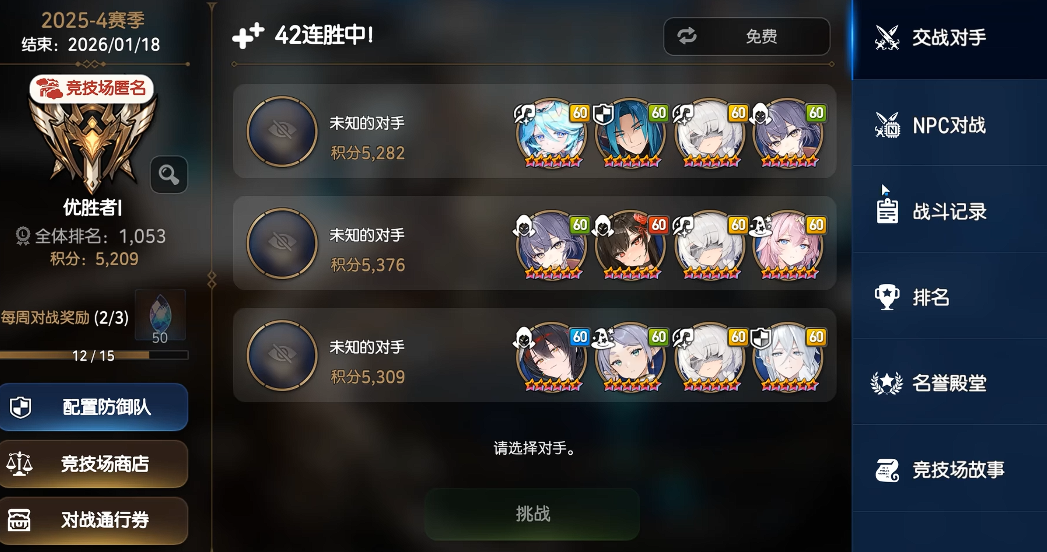Click the laurel star icon for 名誉殿堂
The height and width of the screenshot is (552, 1047).
click(887, 382)
